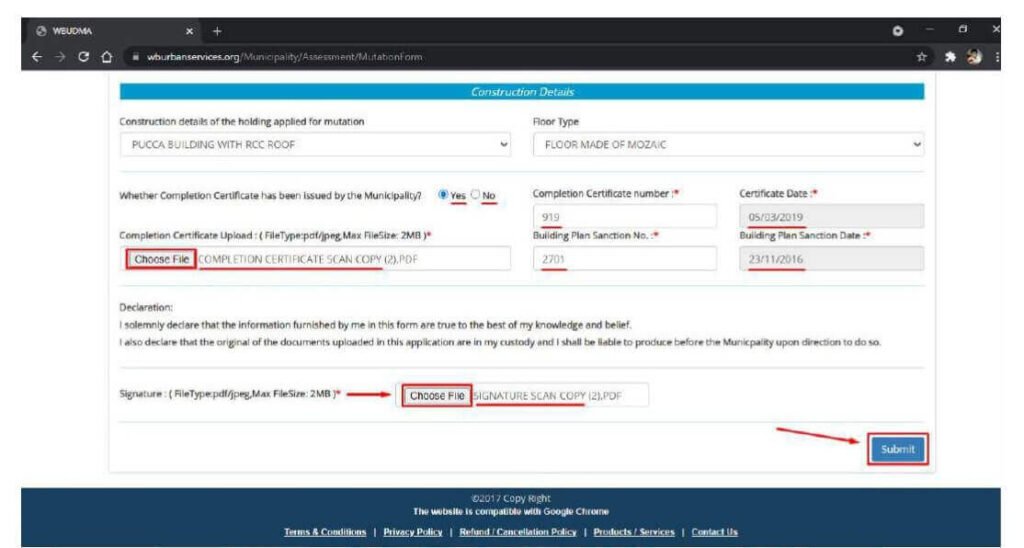
Task: Open the browser home page icon
Action: click(x=107, y=57)
